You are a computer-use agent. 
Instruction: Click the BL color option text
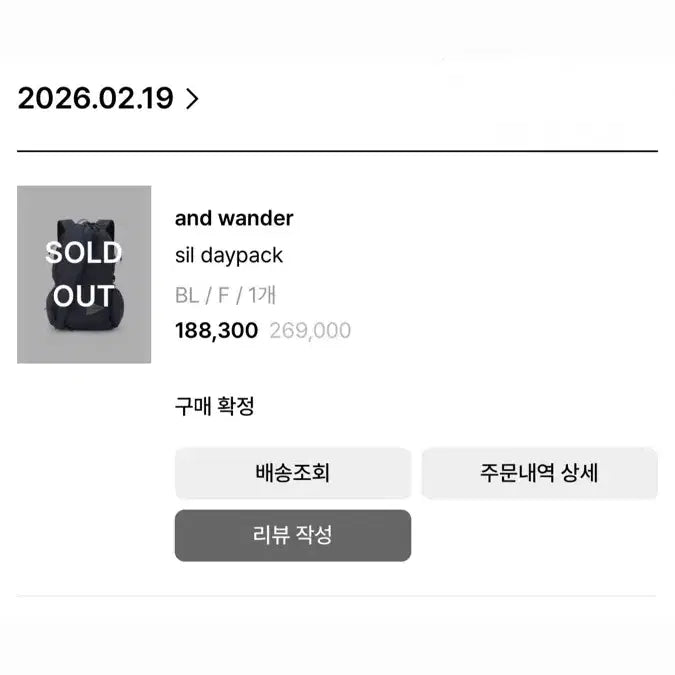point(186,296)
